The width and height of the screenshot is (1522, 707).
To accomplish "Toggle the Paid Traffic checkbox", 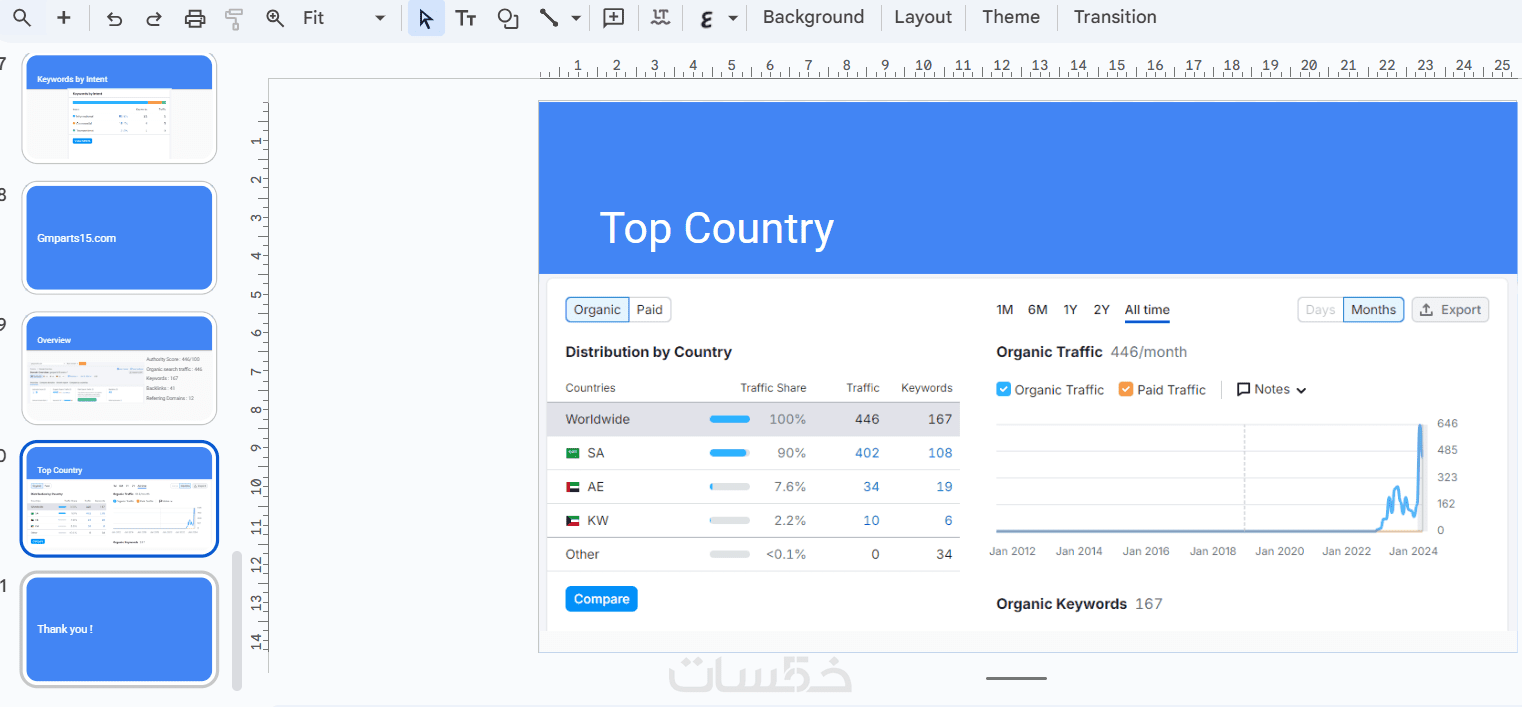I will pyautogui.click(x=1126, y=389).
